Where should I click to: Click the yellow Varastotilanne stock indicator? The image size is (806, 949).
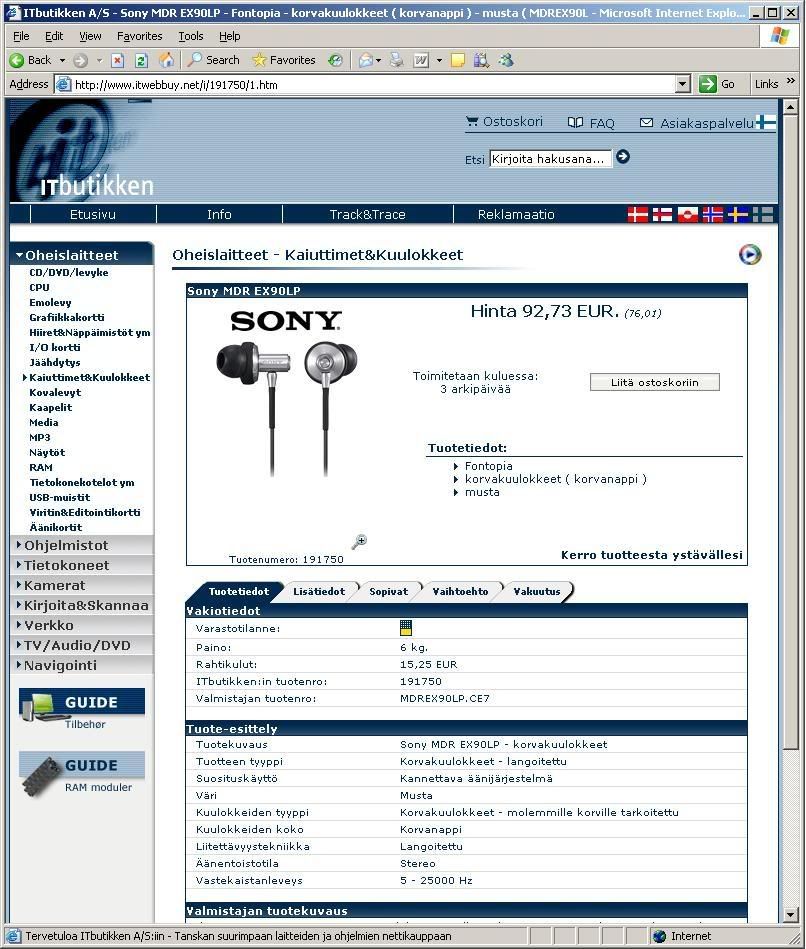coord(406,628)
